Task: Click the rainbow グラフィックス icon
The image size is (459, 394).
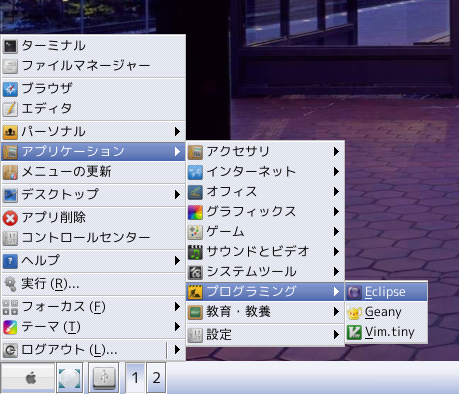Action: click(x=195, y=212)
